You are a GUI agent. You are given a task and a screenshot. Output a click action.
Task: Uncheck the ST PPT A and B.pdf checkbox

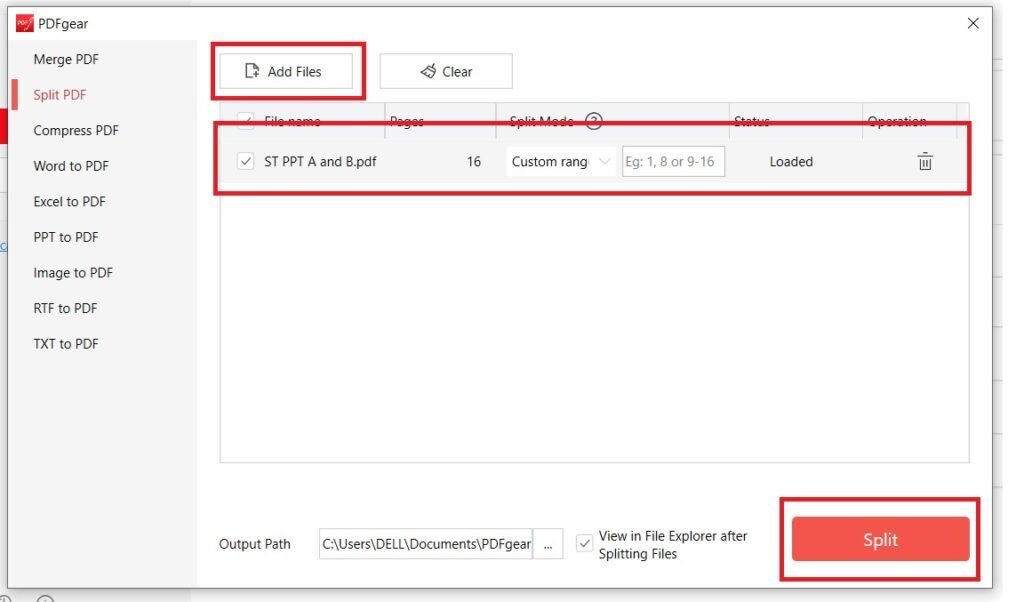[x=246, y=162]
